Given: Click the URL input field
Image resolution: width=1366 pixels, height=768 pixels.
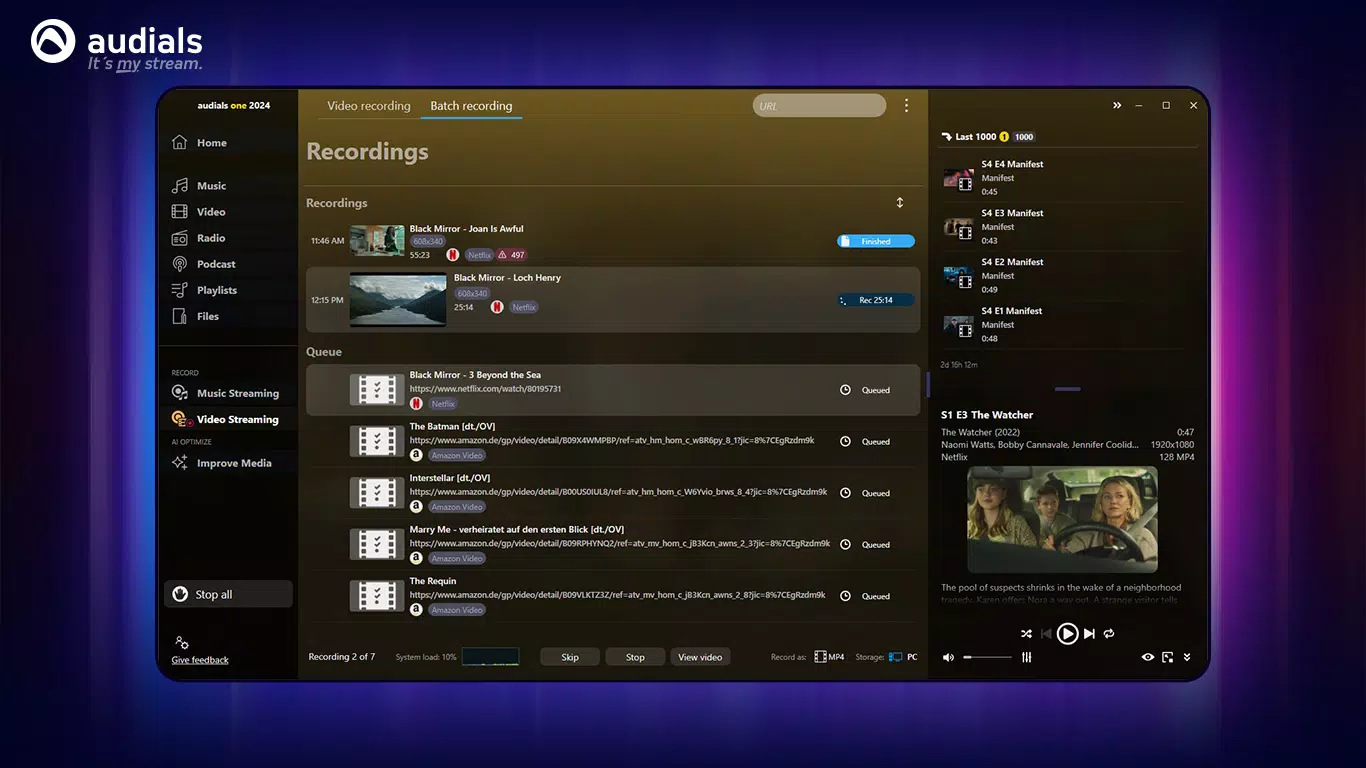Looking at the screenshot, I should (x=819, y=106).
